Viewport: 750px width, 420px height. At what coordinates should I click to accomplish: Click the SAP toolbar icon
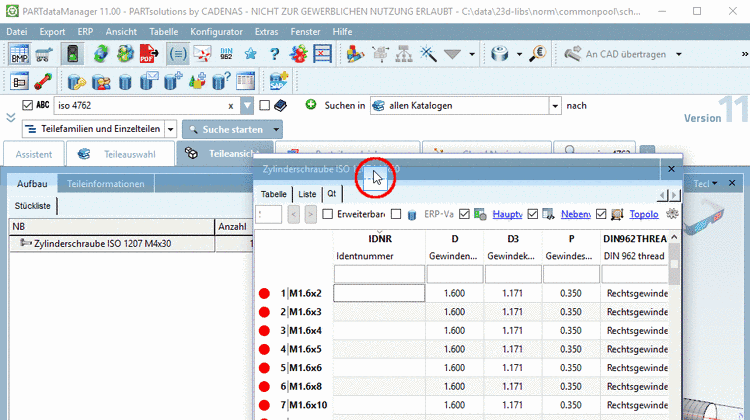(x=277, y=81)
